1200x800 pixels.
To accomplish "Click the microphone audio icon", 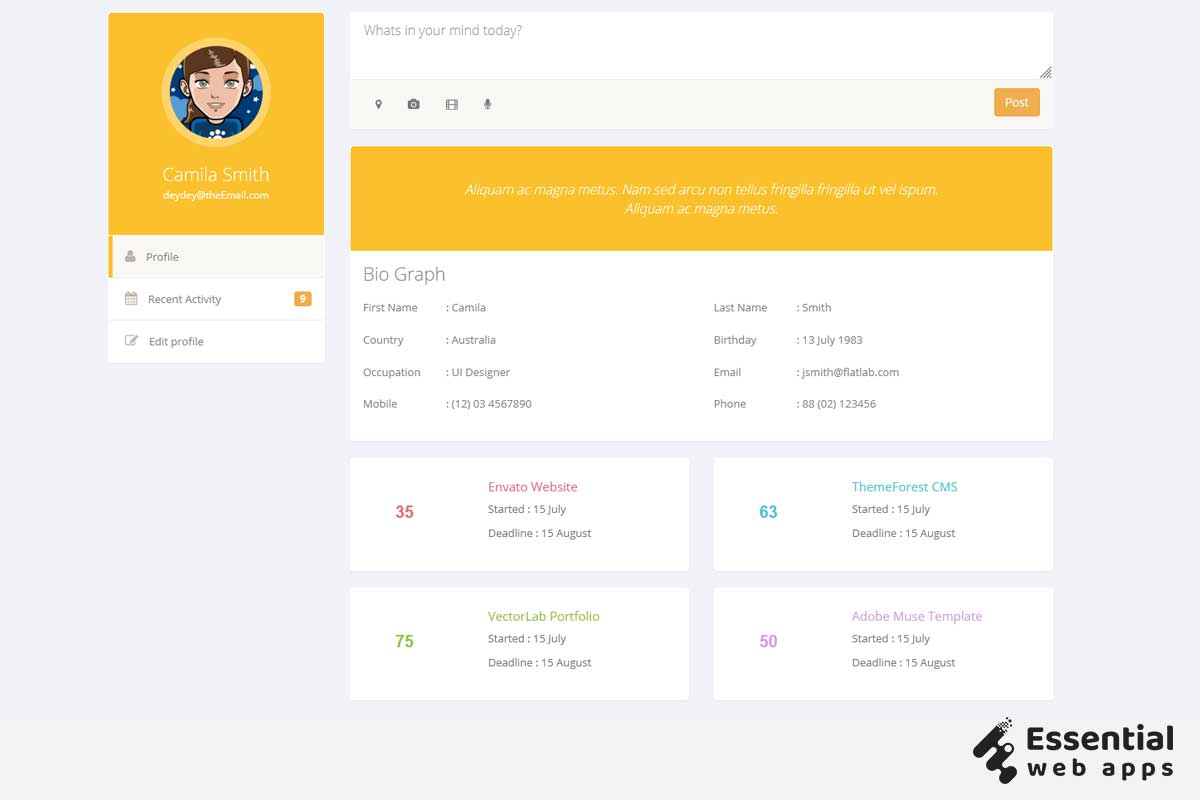I will 487,104.
